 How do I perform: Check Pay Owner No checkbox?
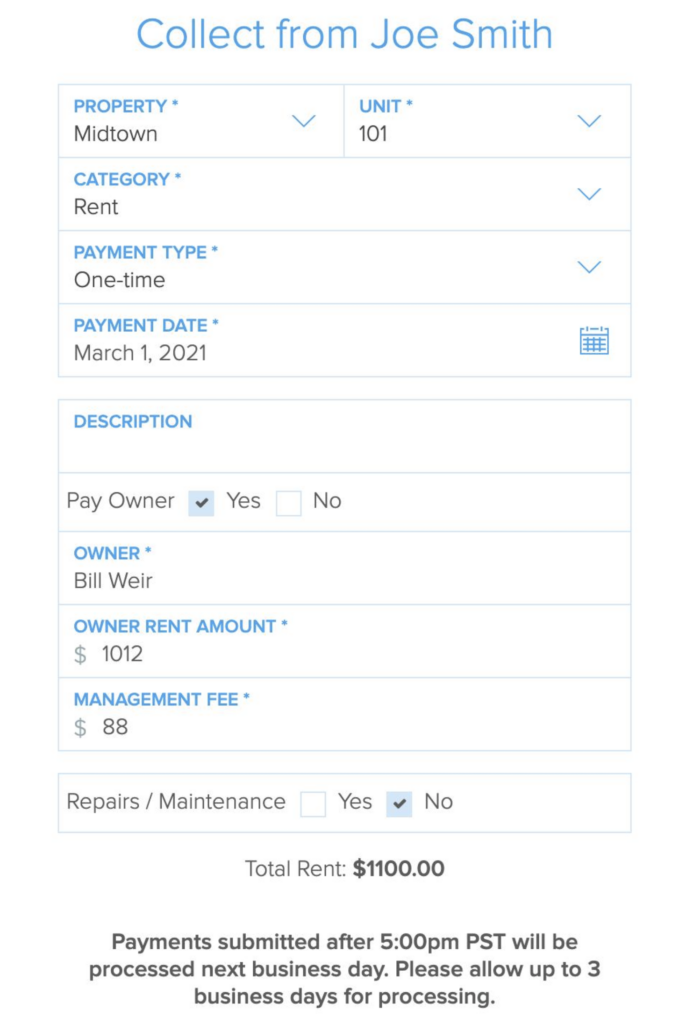click(288, 503)
